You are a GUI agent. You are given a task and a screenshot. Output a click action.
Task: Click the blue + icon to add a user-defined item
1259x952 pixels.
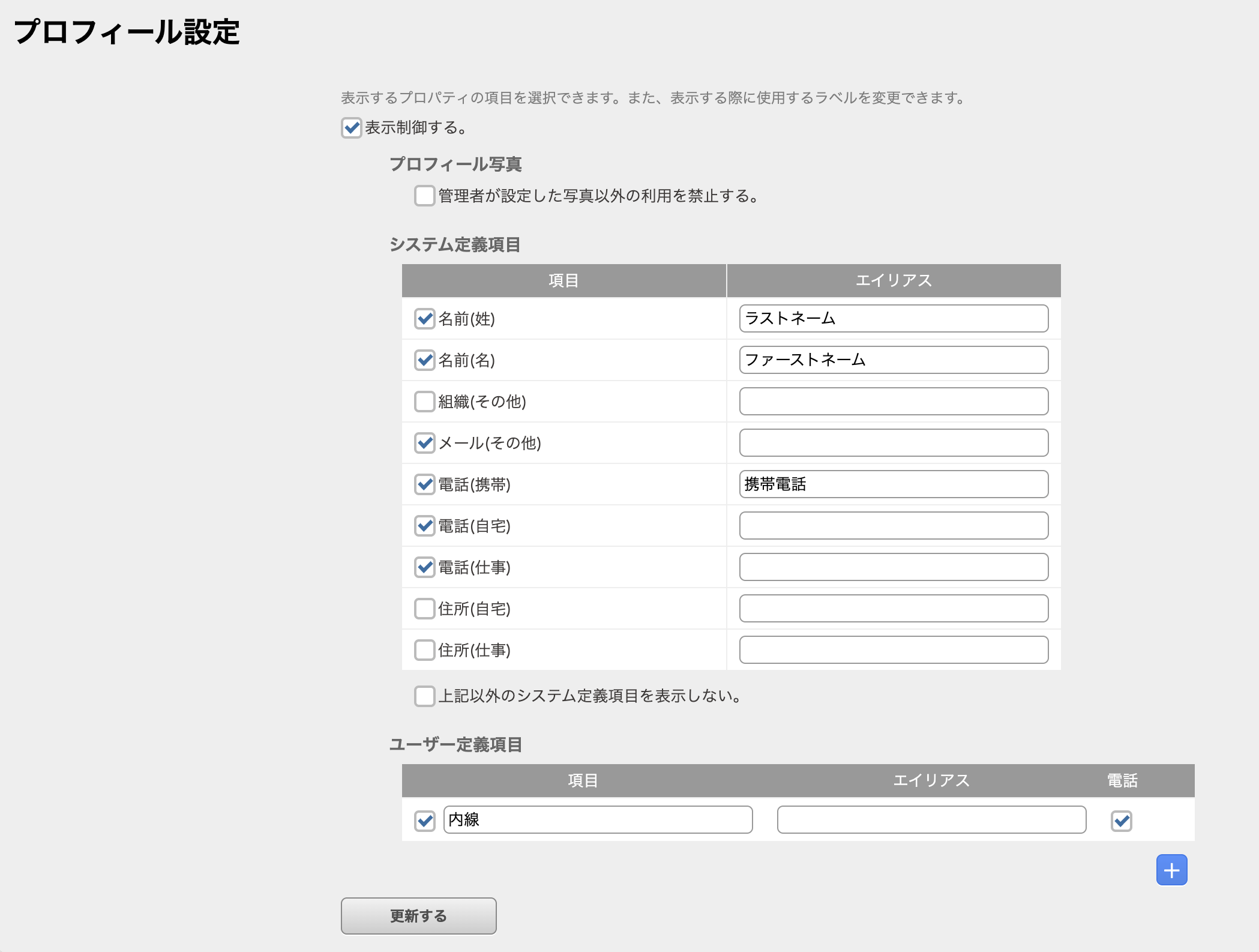coord(1171,869)
